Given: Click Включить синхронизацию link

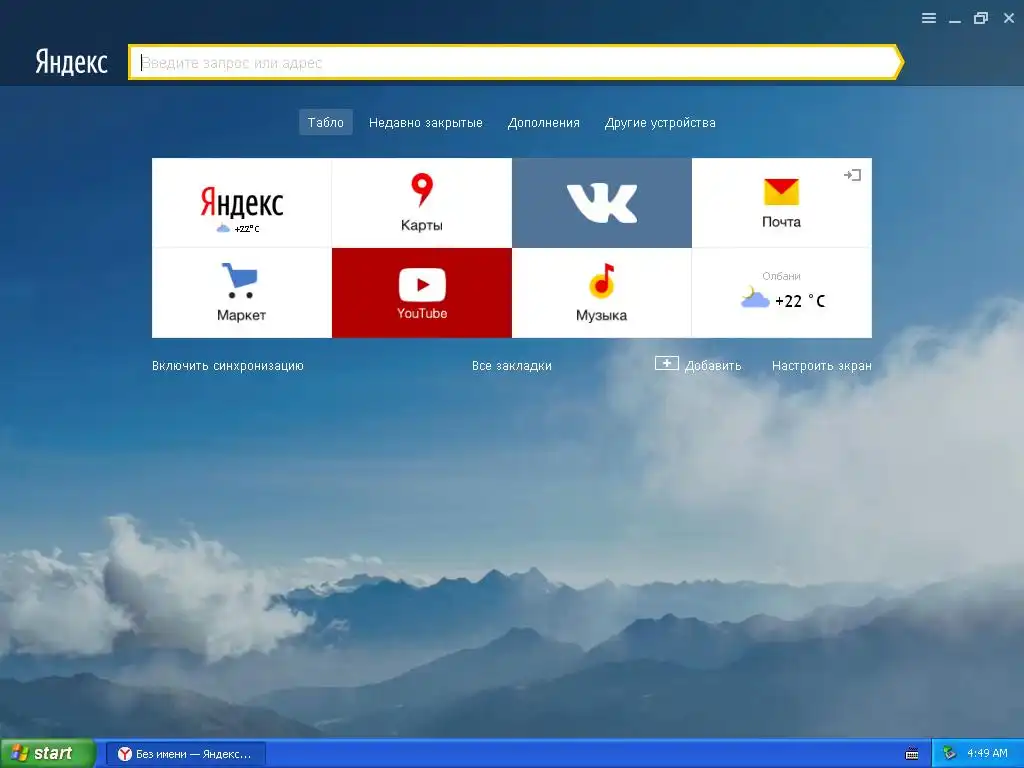Looking at the screenshot, I should 228,366.
